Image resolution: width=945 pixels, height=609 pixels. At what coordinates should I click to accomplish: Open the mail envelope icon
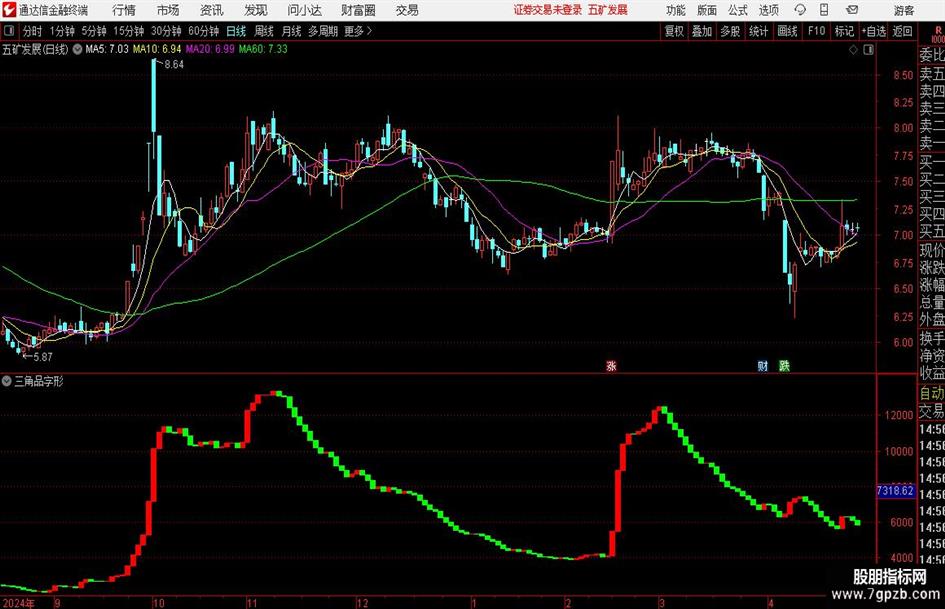pos(852,10)
